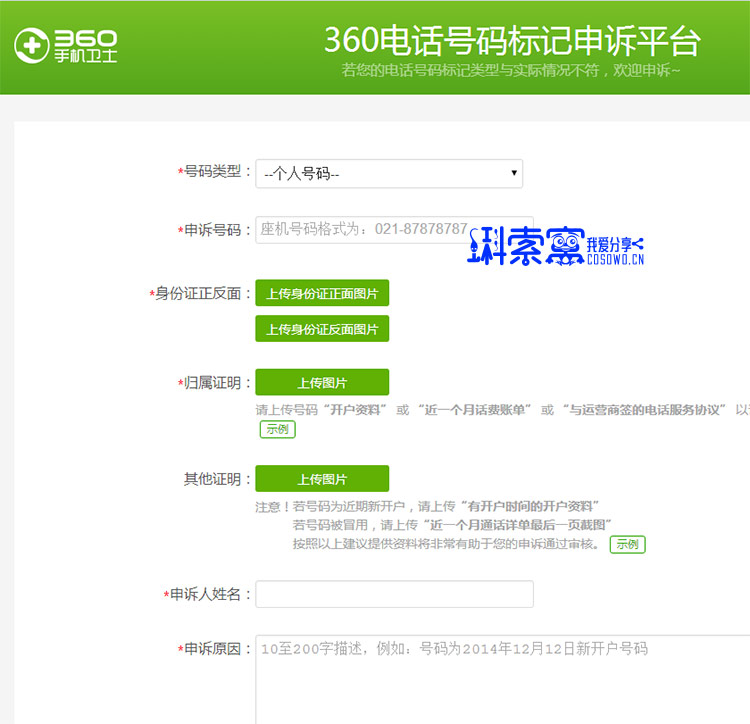
Task: Click the 身份证正反面 field label
Action: coord(199,293)
